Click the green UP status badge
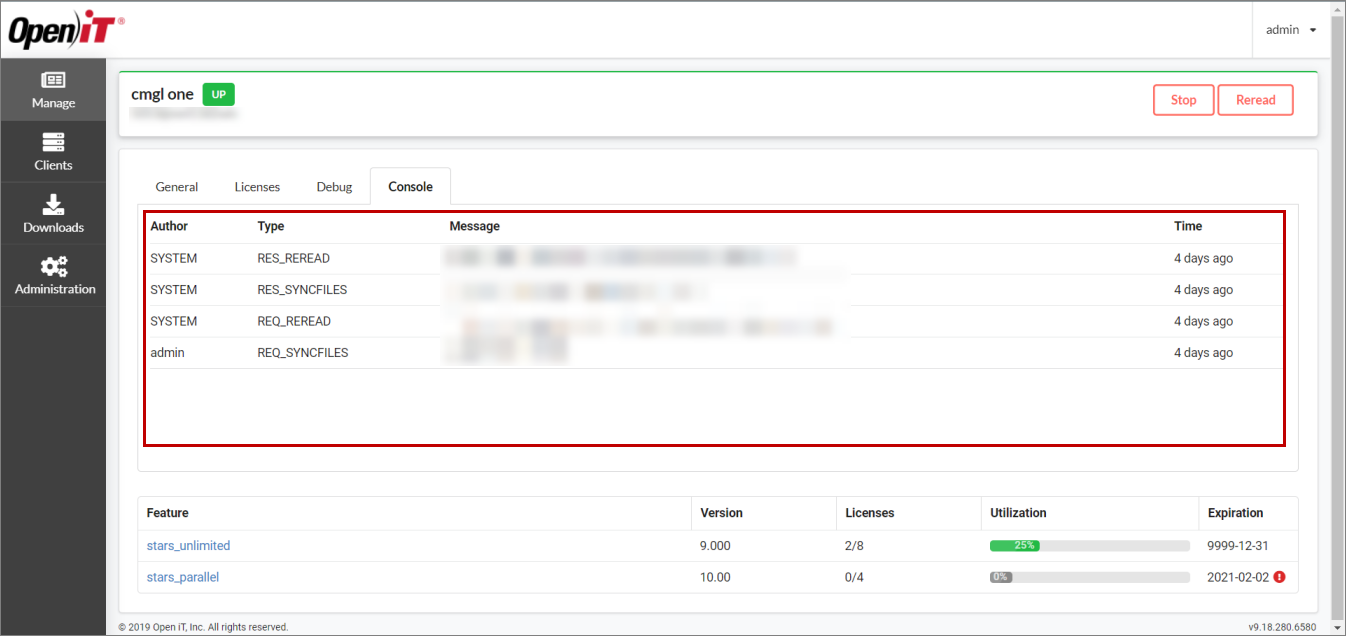The image size is (1346, 636). tap(218, 94)
